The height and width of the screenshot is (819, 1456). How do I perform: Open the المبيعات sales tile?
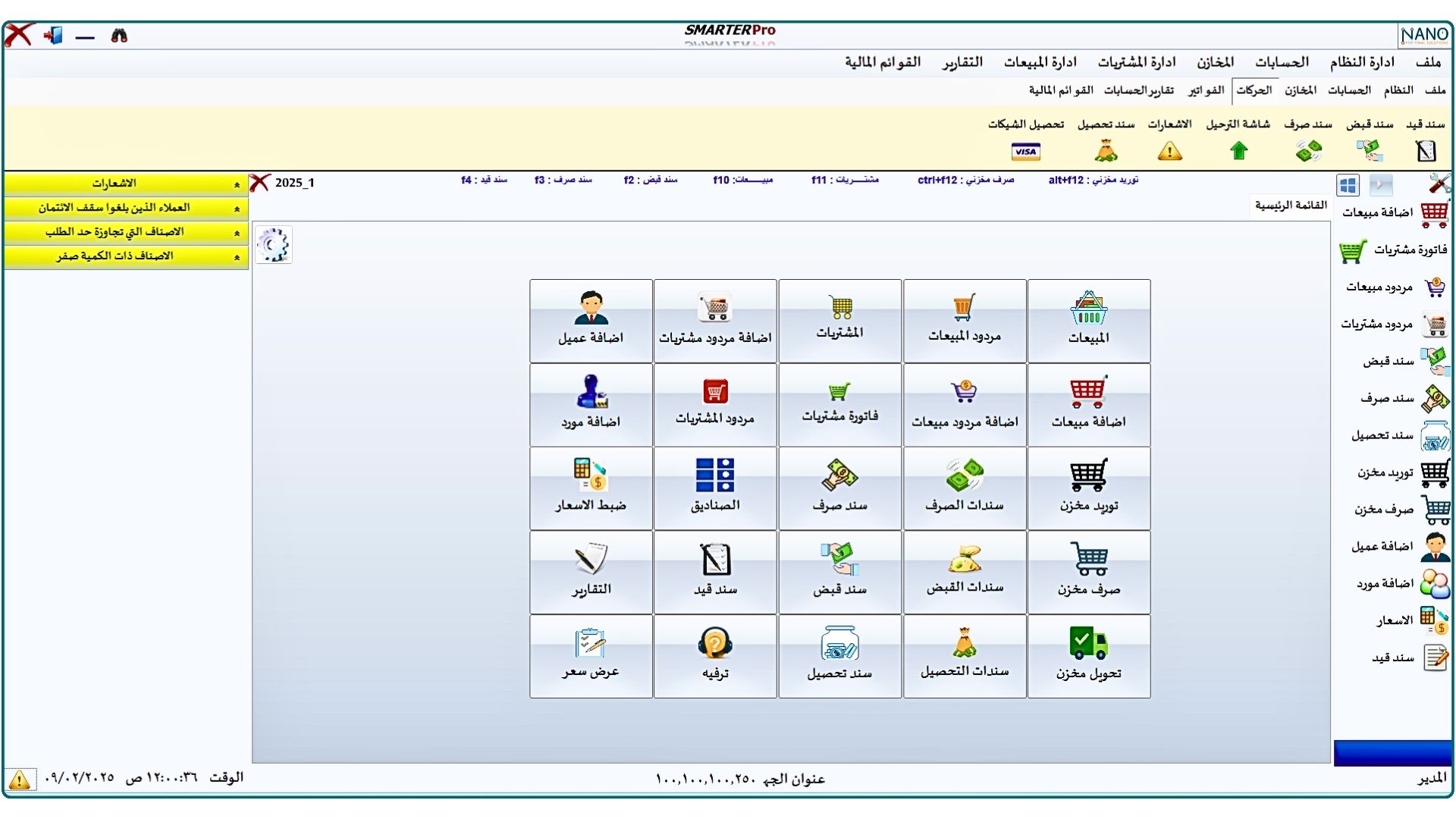tap(1089, 321)
